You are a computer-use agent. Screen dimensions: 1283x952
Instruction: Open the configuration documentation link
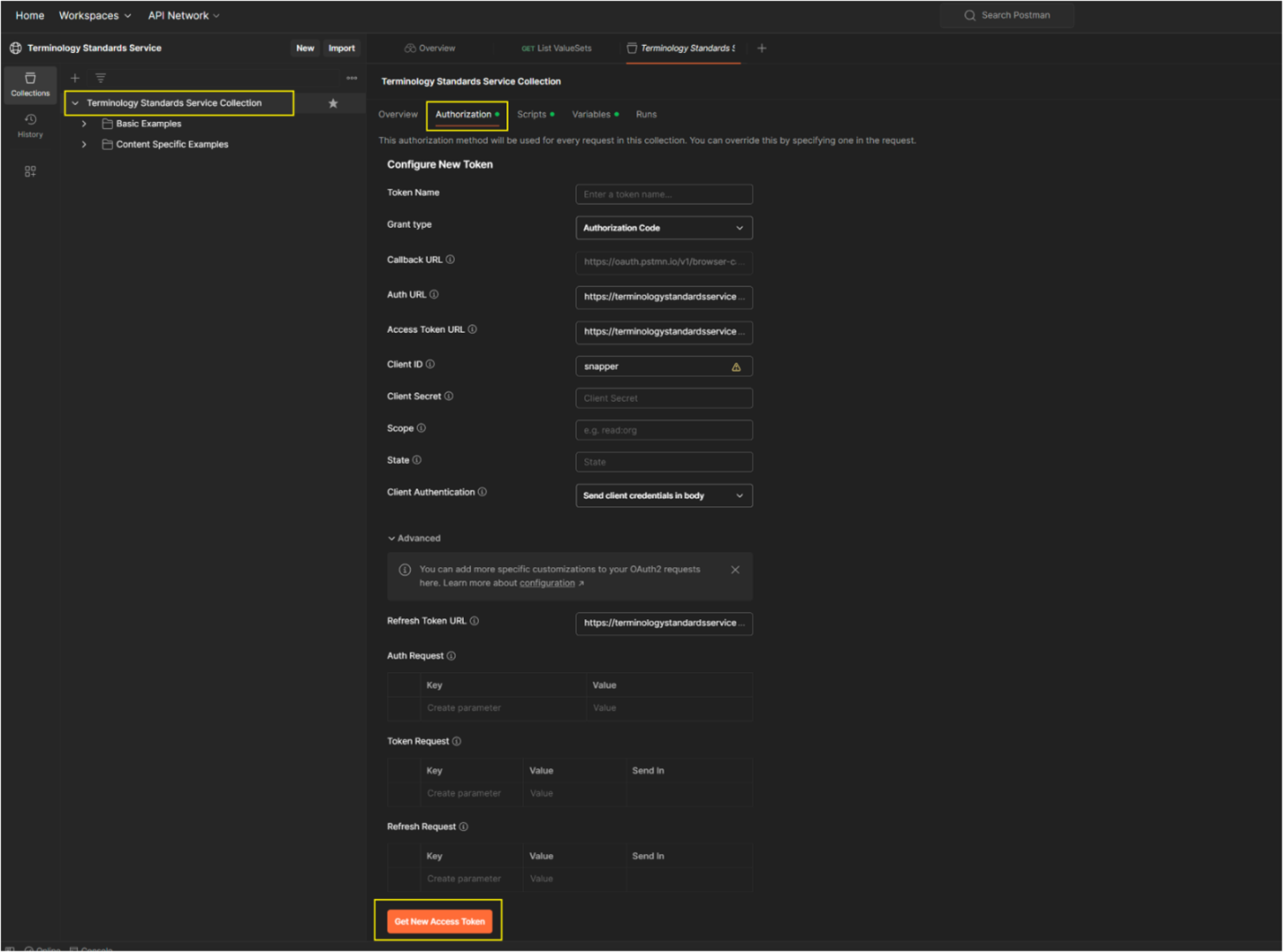point(547,583)
